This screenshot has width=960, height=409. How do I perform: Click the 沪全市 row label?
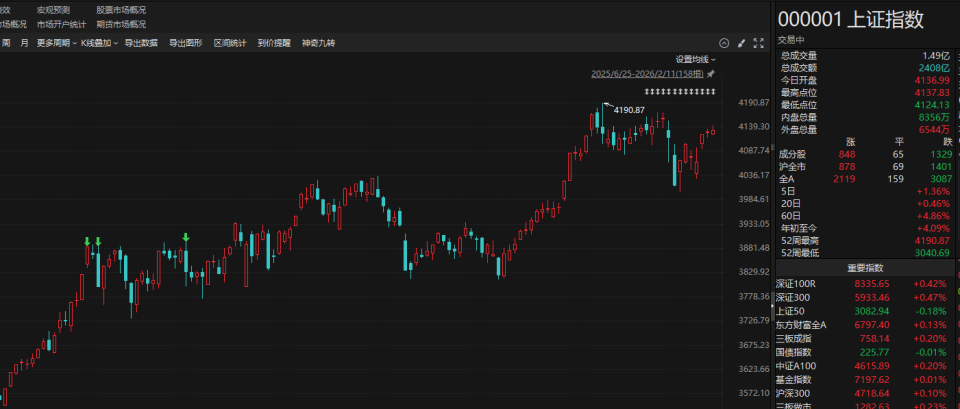coord(791,167)
